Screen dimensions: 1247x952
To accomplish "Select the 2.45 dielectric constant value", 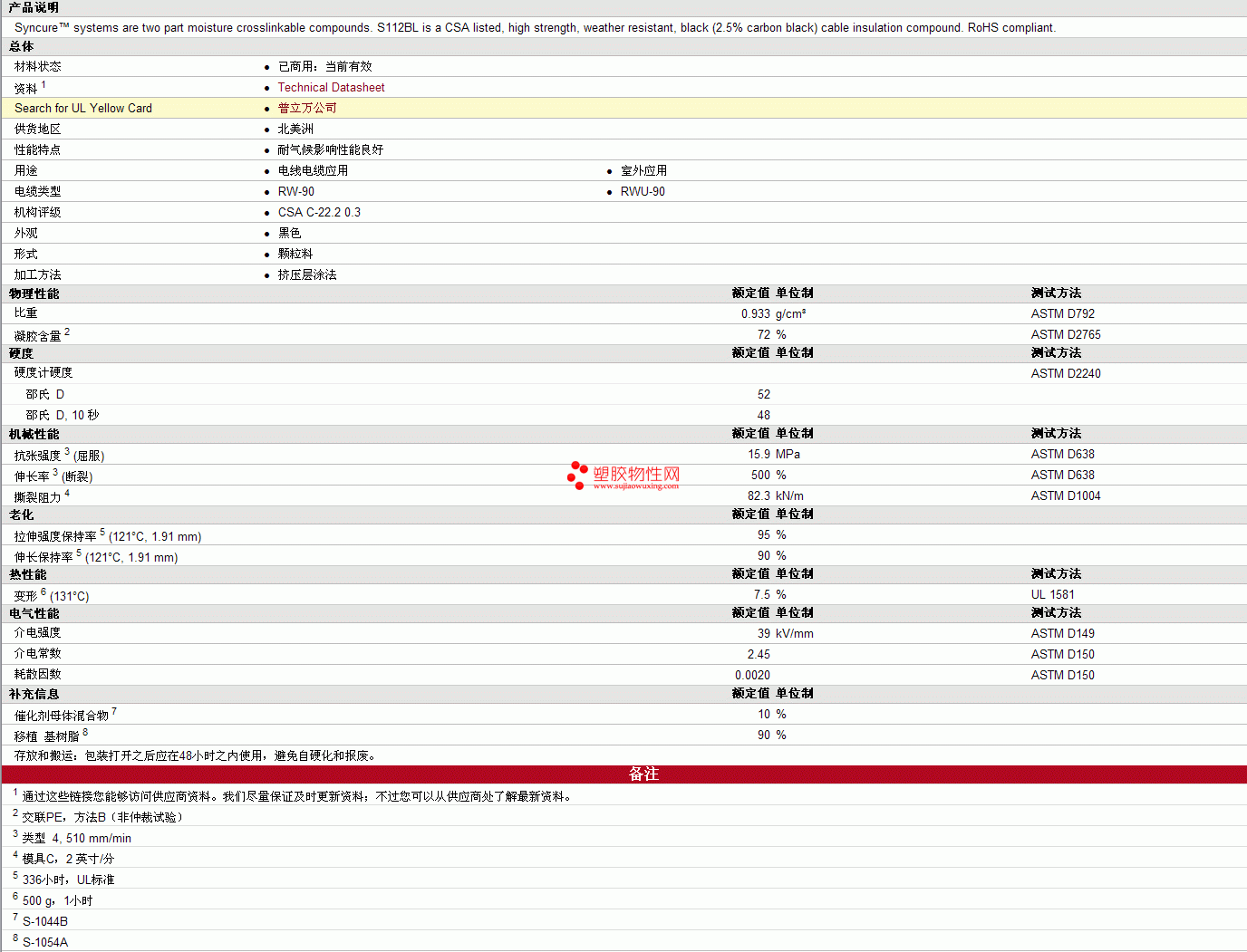I will tap(759, 655).
